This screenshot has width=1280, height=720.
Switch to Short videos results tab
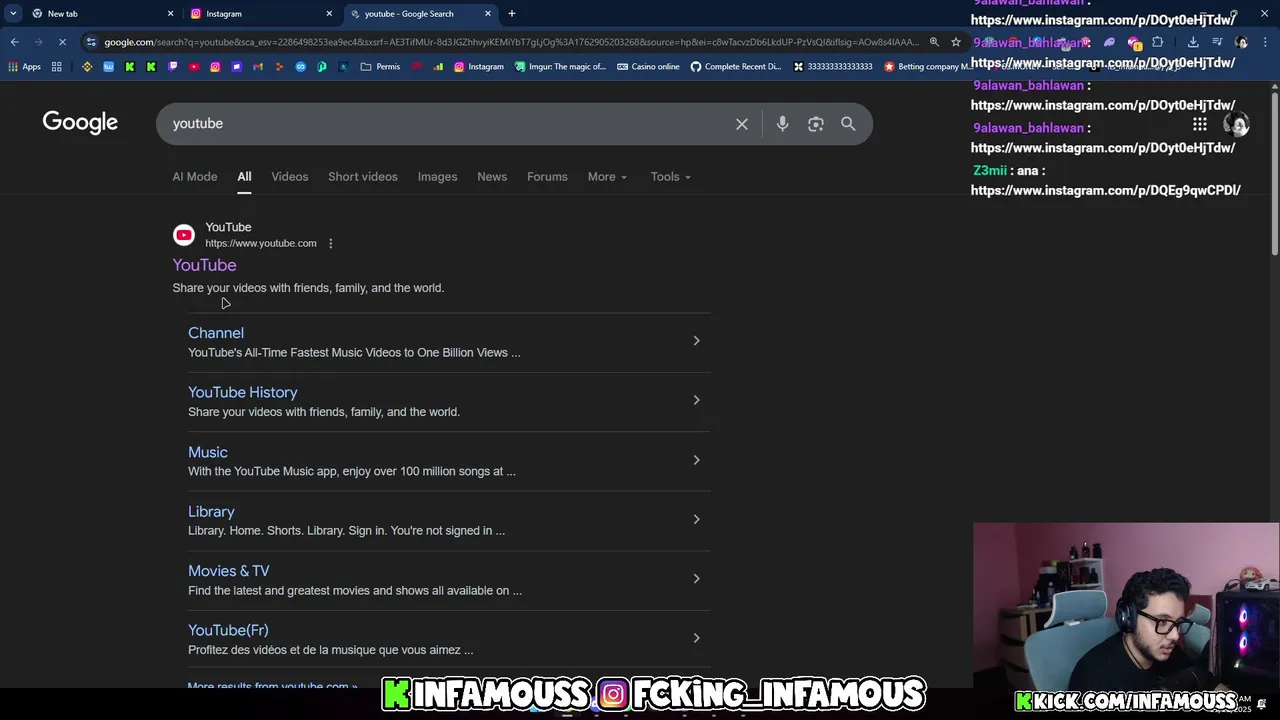point(363,177)
